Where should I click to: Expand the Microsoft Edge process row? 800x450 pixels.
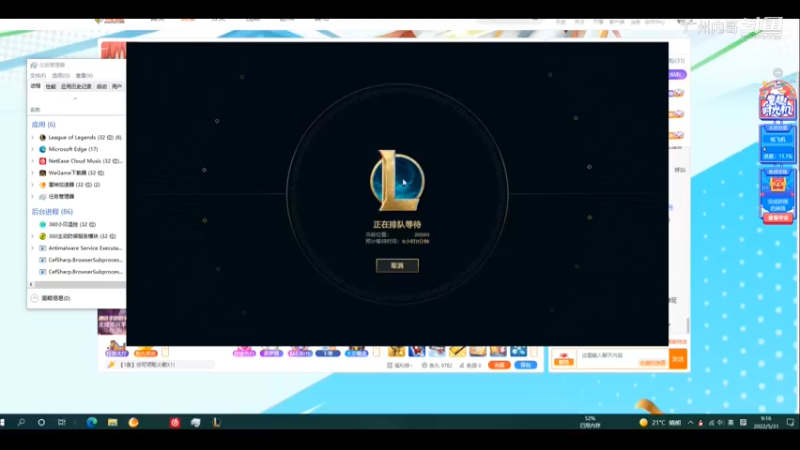[33, 149]
